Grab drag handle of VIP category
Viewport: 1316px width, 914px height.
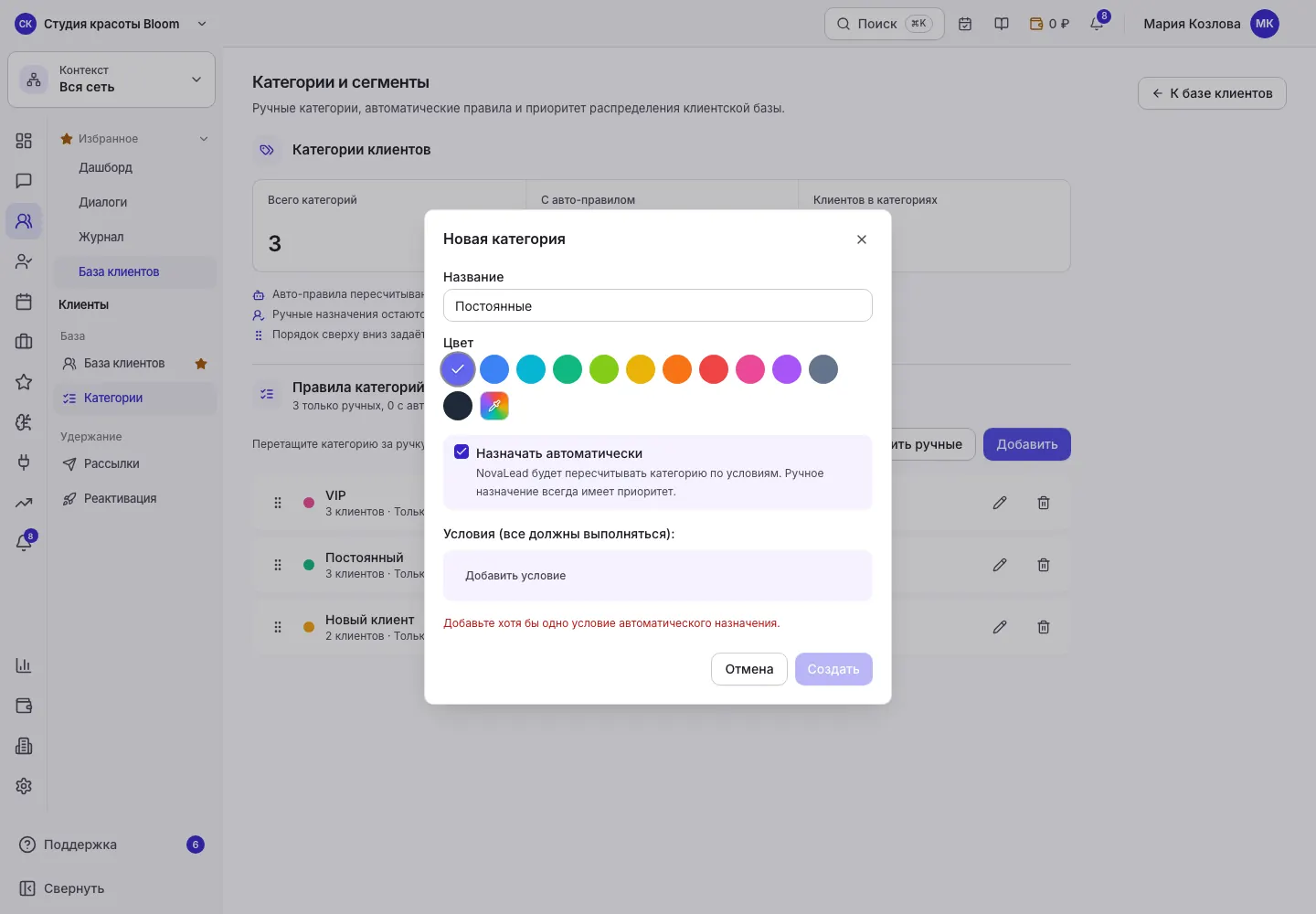pos(278,503)
